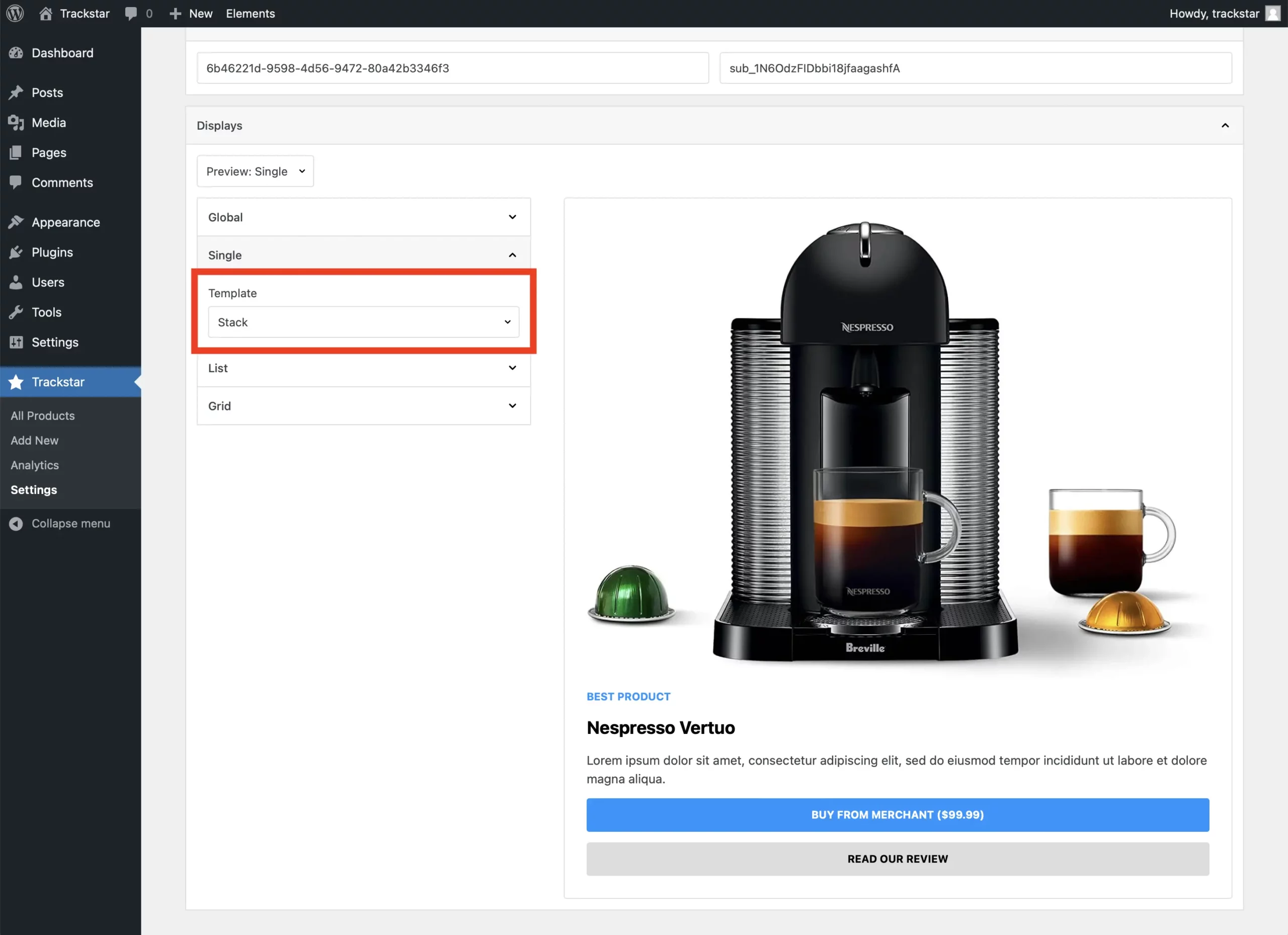Focus the field containing 6b46221d key
Image resolution: width=1288 pixels, height=935 pixels.
[x=453, y=68]
